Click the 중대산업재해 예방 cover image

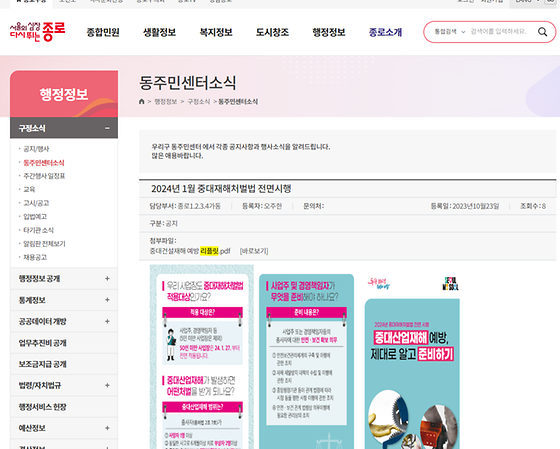tap(412, 374)
